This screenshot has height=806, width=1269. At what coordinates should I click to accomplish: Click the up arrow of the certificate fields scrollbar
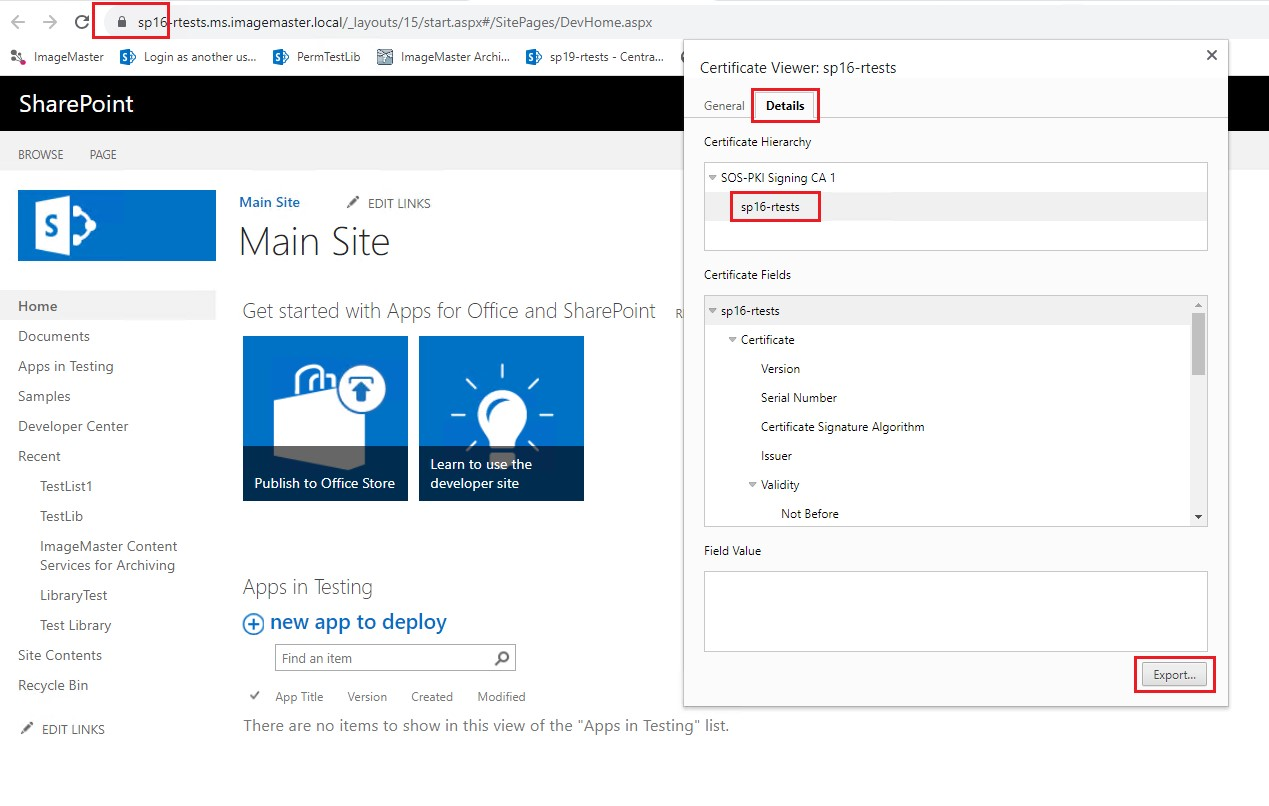(1198, 305)
